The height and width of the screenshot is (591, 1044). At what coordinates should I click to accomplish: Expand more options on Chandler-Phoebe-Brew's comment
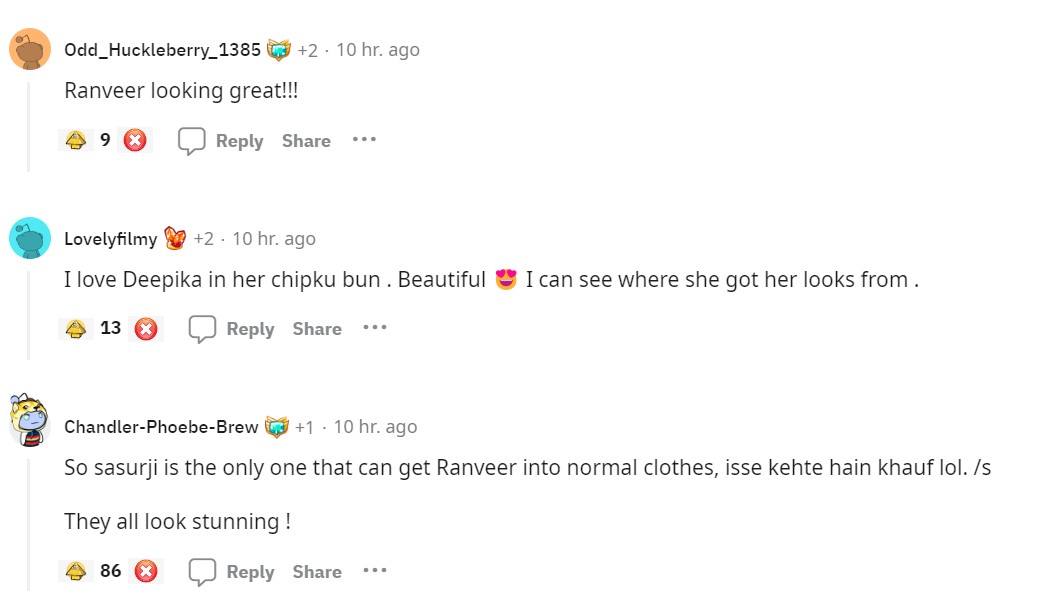pyautogui.click(x=375, y=571)
